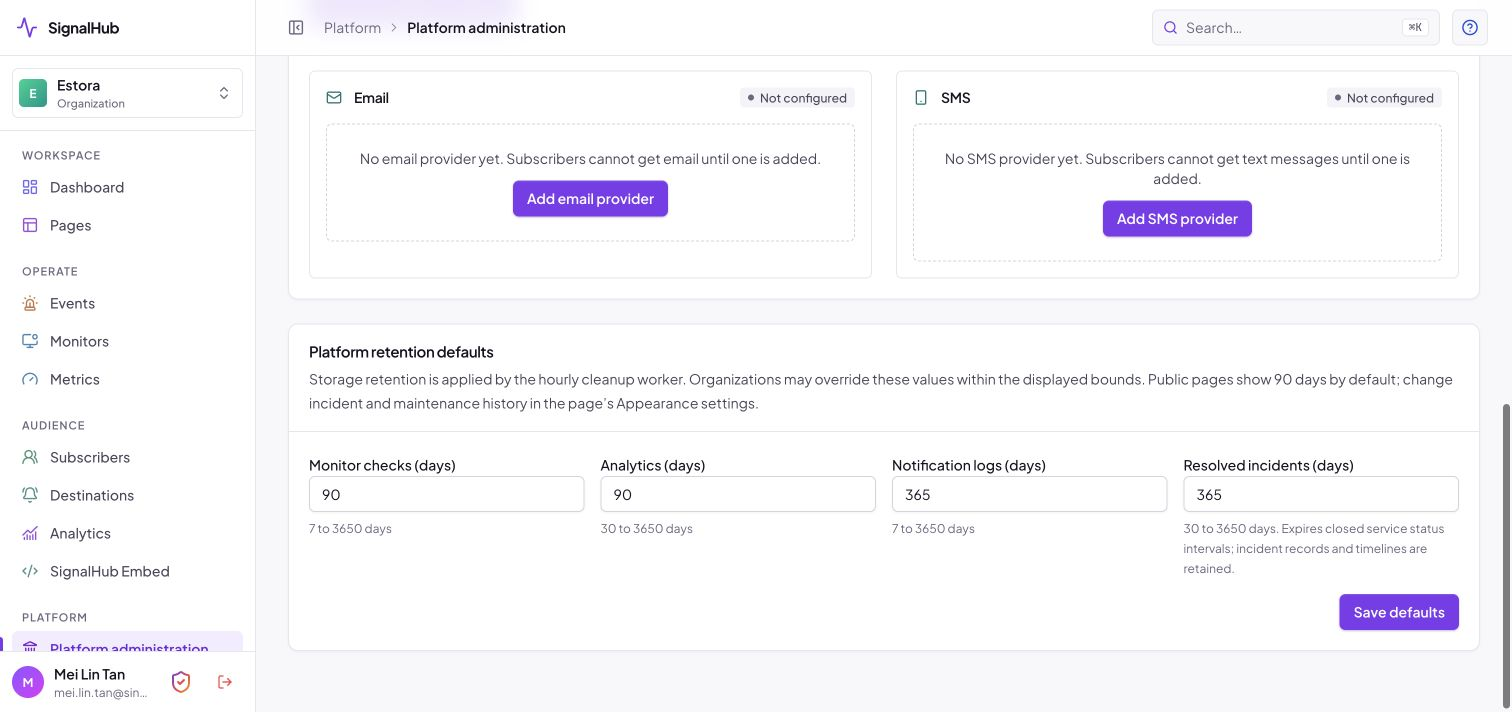1512x712 pixels.
Task: Focus the Search box
Action: [1296, 28]
